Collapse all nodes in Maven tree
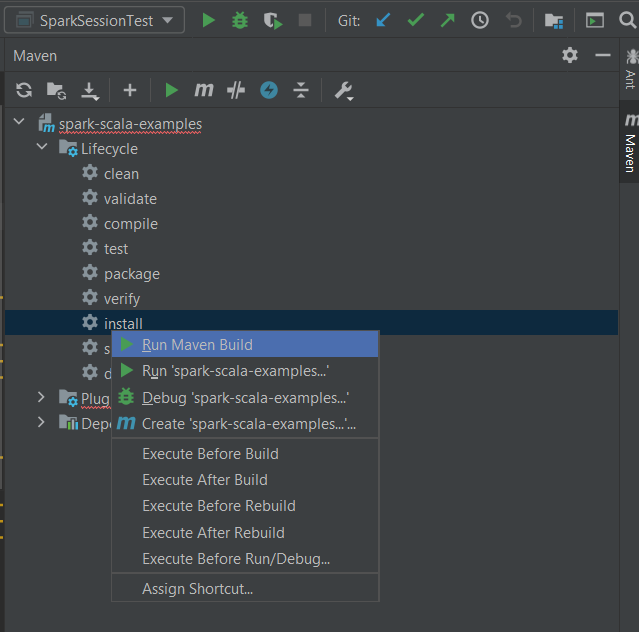 tap(301, 90)
